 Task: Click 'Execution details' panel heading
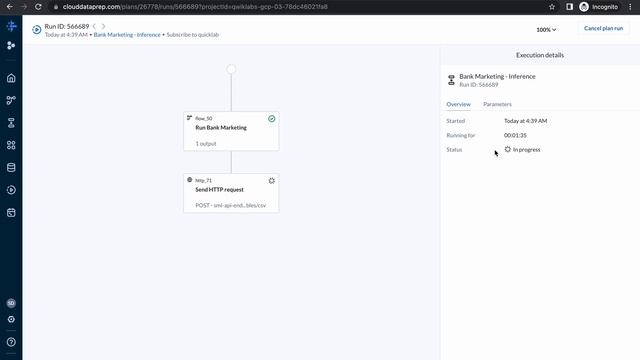[x=540, y=55]
